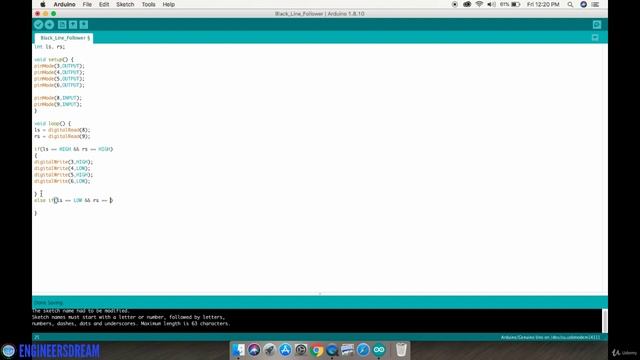Click the 'pinMode(3,OUTPUT);' line
The image size is (640, 360).
pyautogui.click(x=59, y=66)
